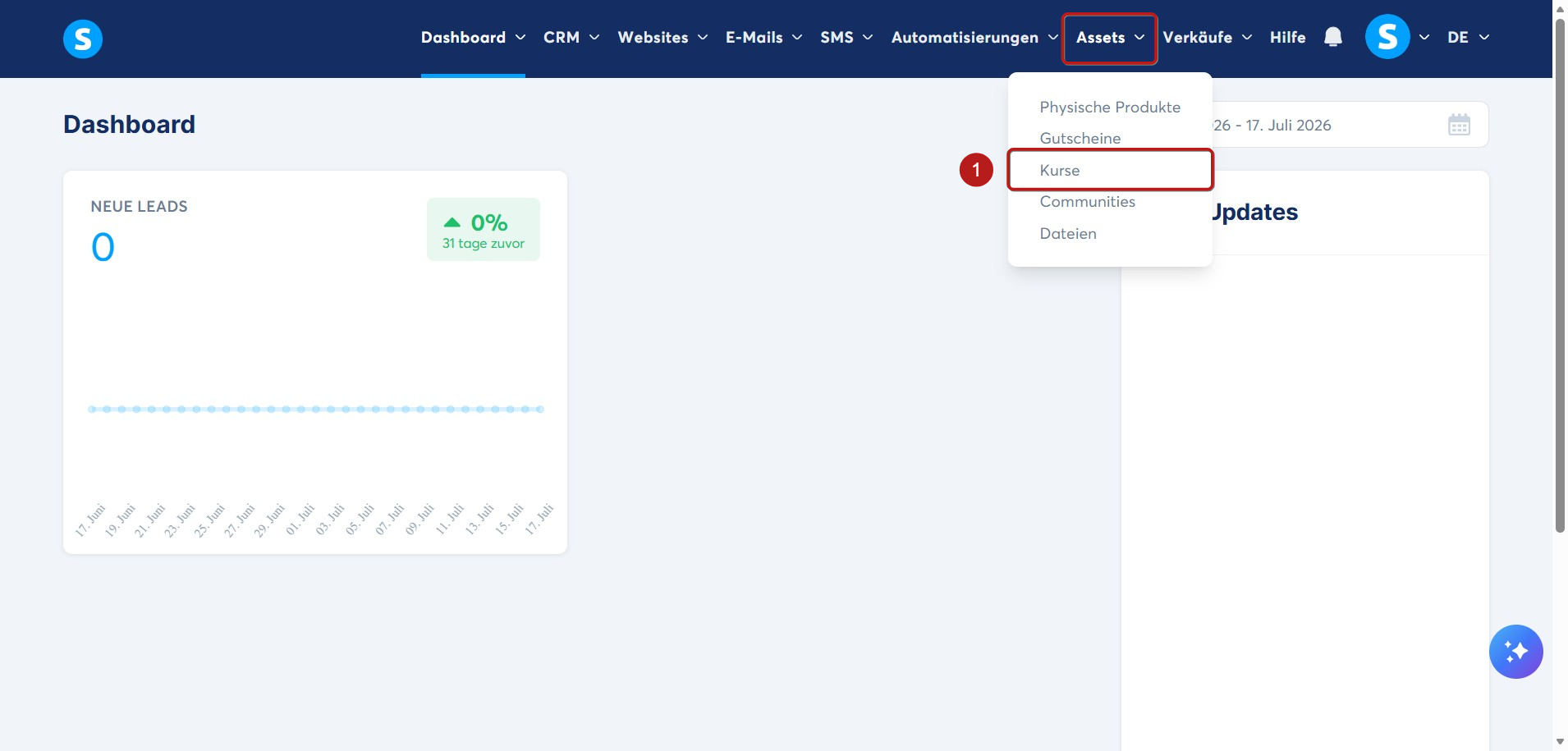This screenshot has width=1568, height=751.
Task: Open the Verkäufe nav item
Action: pos(1197,37)
